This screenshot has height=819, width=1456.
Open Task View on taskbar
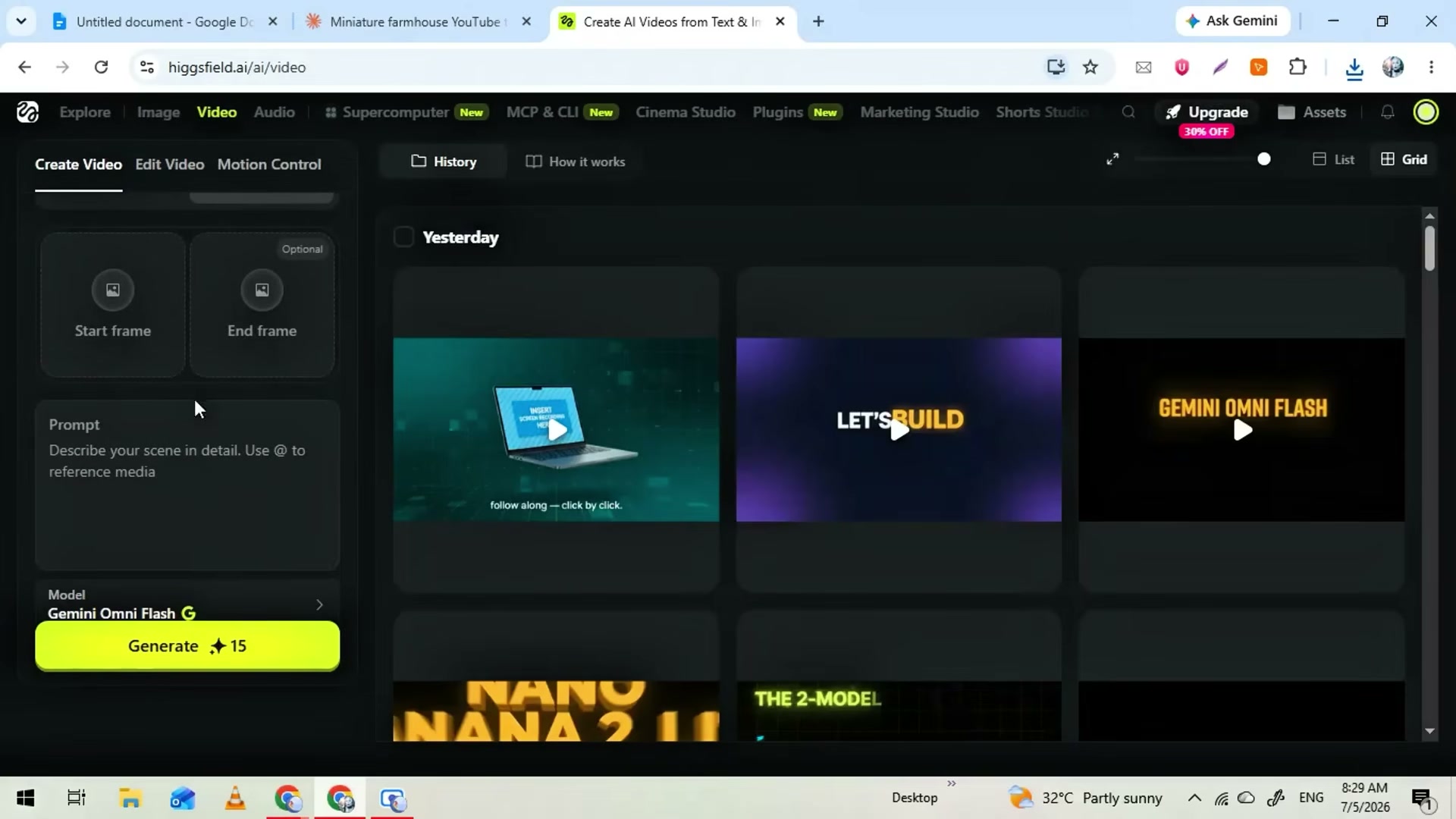coord(77,798)
